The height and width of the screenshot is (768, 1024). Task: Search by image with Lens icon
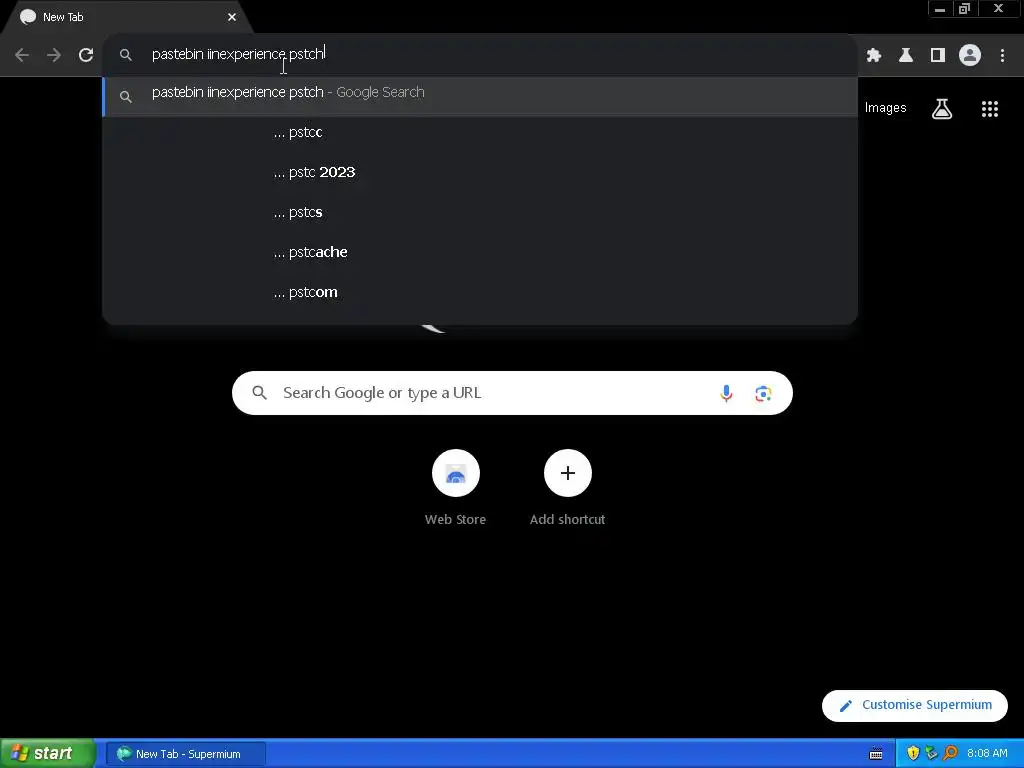tap(763, 393)
